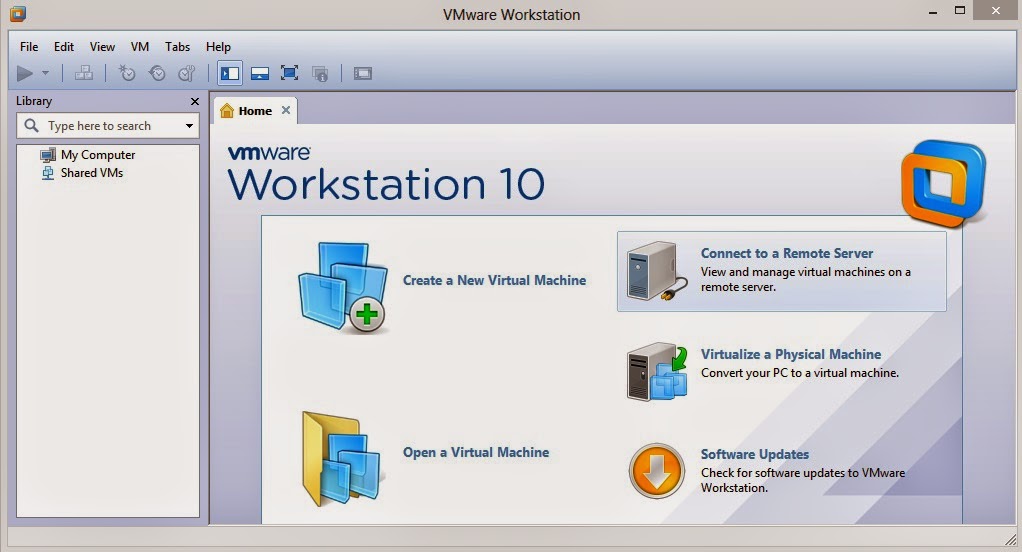This screenshot has width=1022, height=552.
Task: Open the Tabs menu
Action: [177, 47]
